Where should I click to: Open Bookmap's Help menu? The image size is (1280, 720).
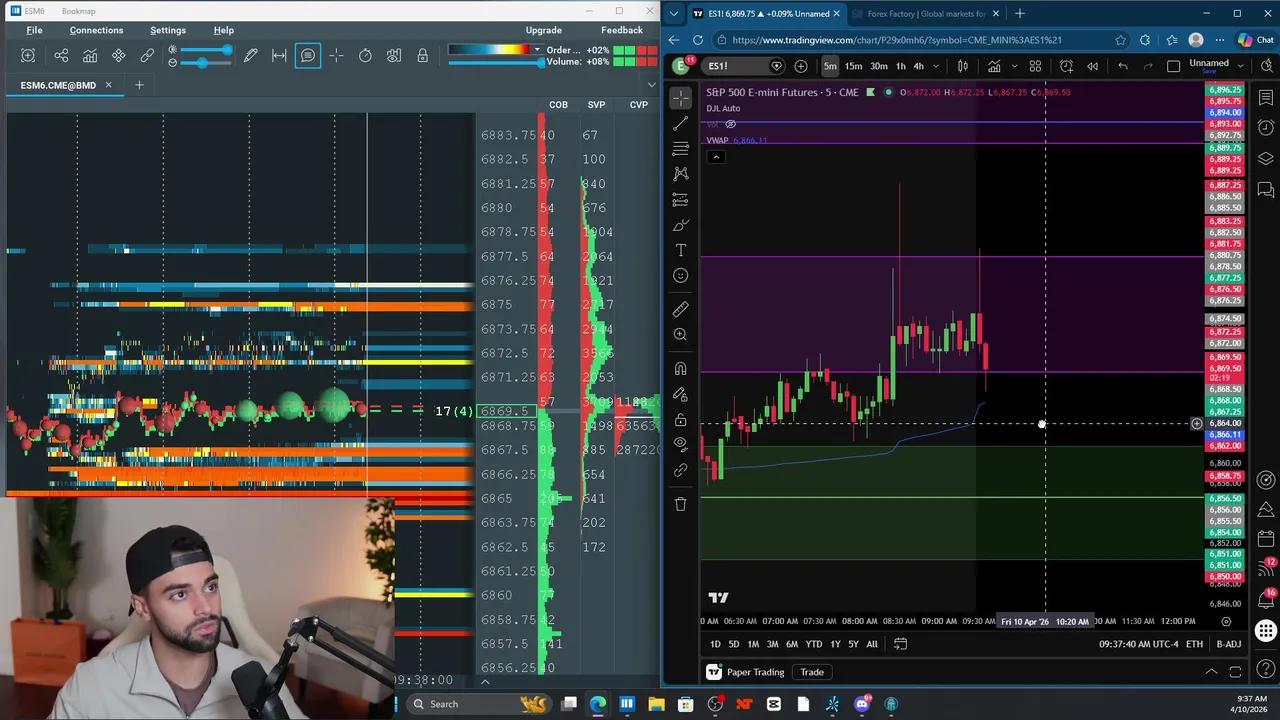click(x=224, y=30)
